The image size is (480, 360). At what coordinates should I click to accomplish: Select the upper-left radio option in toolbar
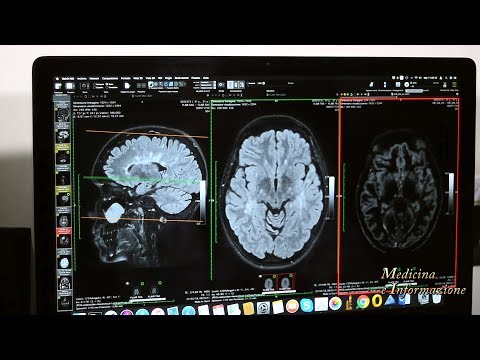pyautogui.click(x=95, y=84)
